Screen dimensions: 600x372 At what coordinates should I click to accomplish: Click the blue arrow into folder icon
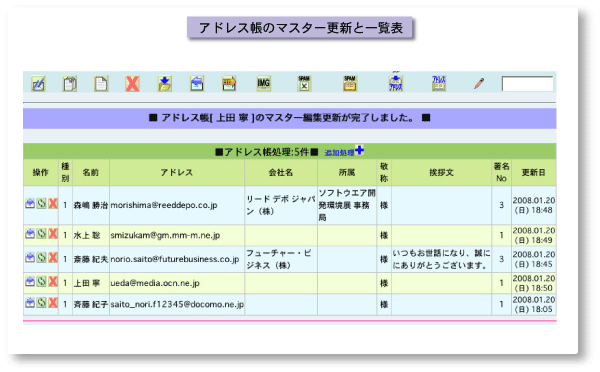coord(165,83)
